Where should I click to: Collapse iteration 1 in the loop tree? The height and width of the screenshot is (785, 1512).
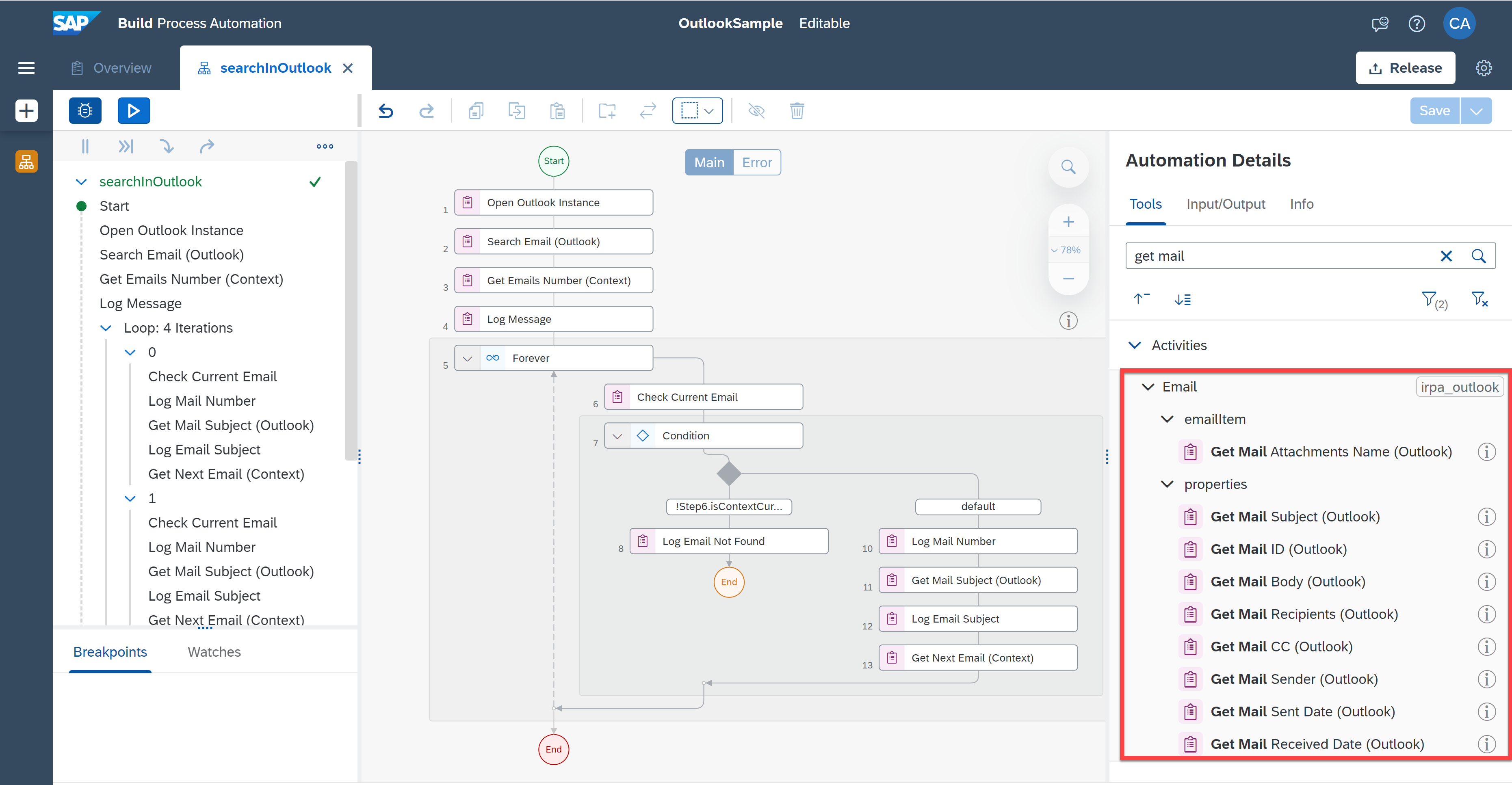click(x=130, y=498)
